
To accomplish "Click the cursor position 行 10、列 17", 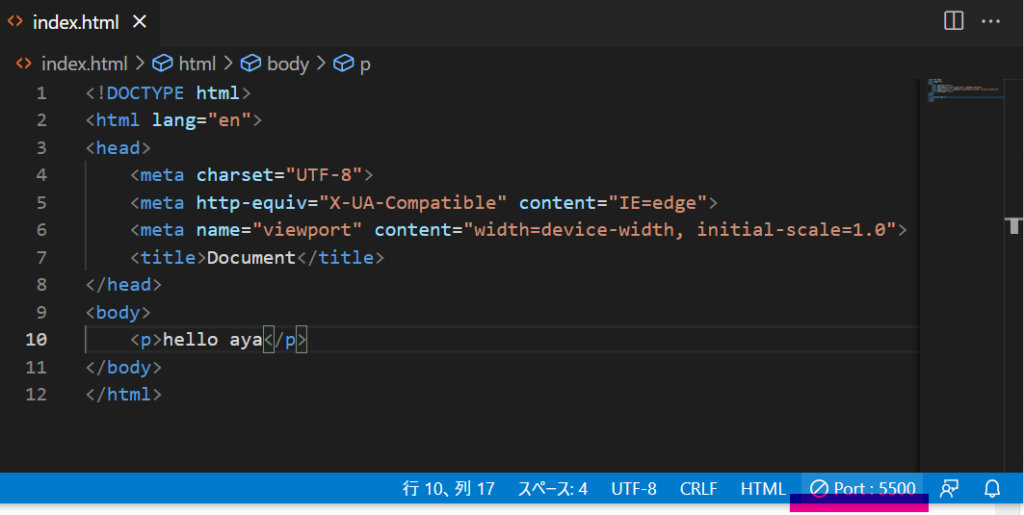I will point(449,489).
